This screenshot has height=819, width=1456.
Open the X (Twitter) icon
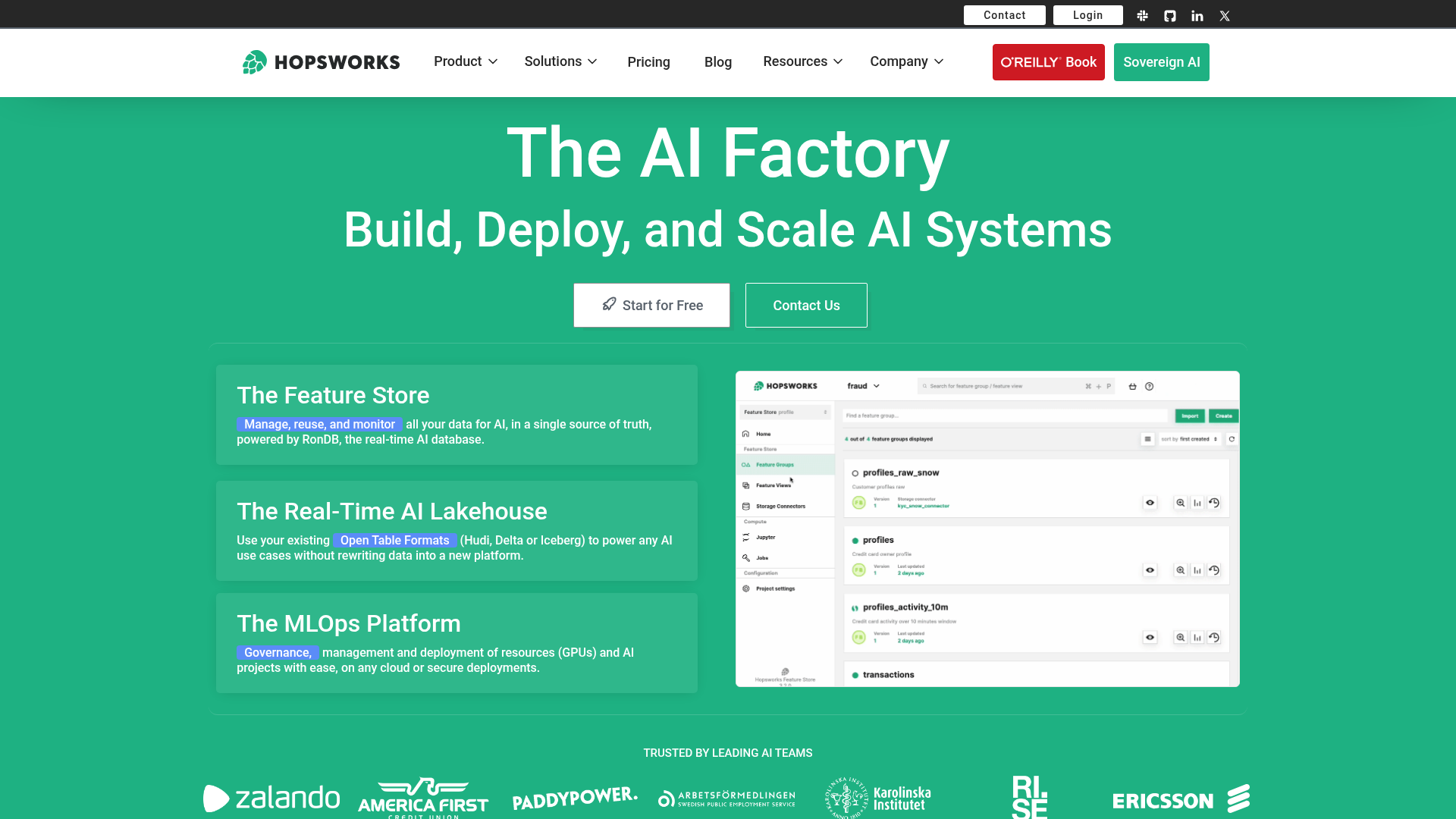coord(1224,15)
